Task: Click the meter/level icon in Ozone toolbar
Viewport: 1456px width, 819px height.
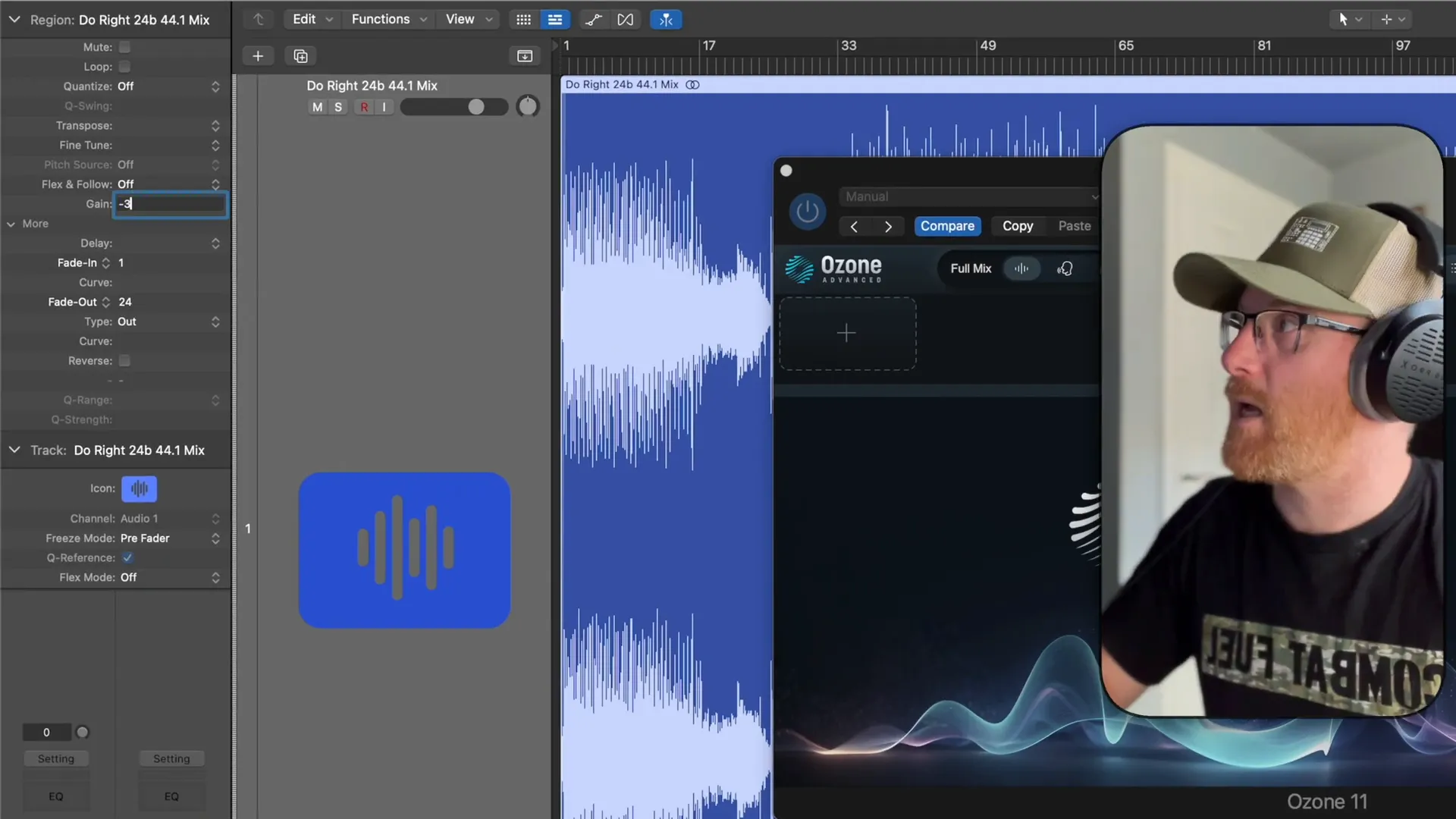Action: tap(1020, 268)
